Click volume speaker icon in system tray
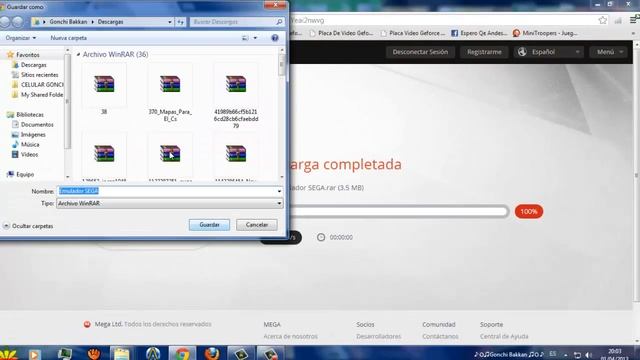This screenshot has height=360, width=640. [588, 355]
